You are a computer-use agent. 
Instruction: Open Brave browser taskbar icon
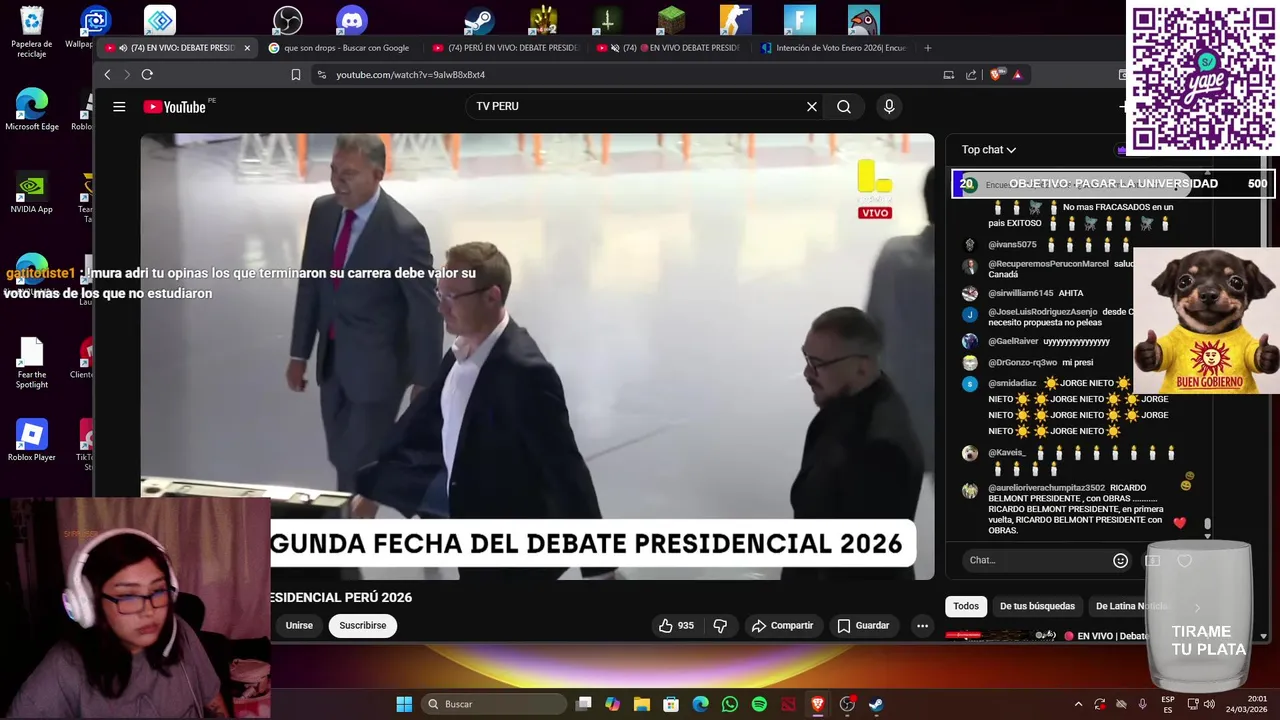[818, 704]
